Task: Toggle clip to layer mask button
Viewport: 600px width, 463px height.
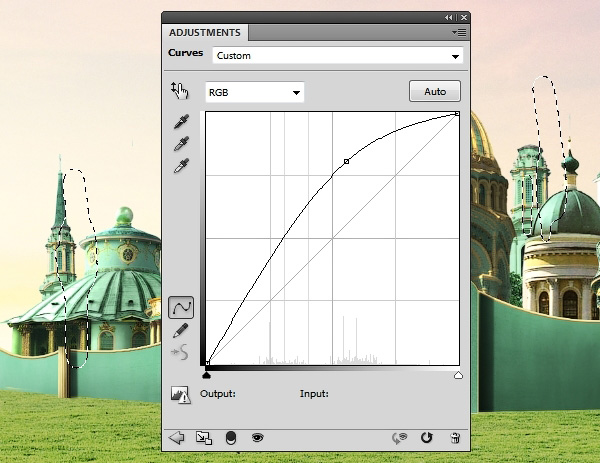Action: tap(231, 437)
